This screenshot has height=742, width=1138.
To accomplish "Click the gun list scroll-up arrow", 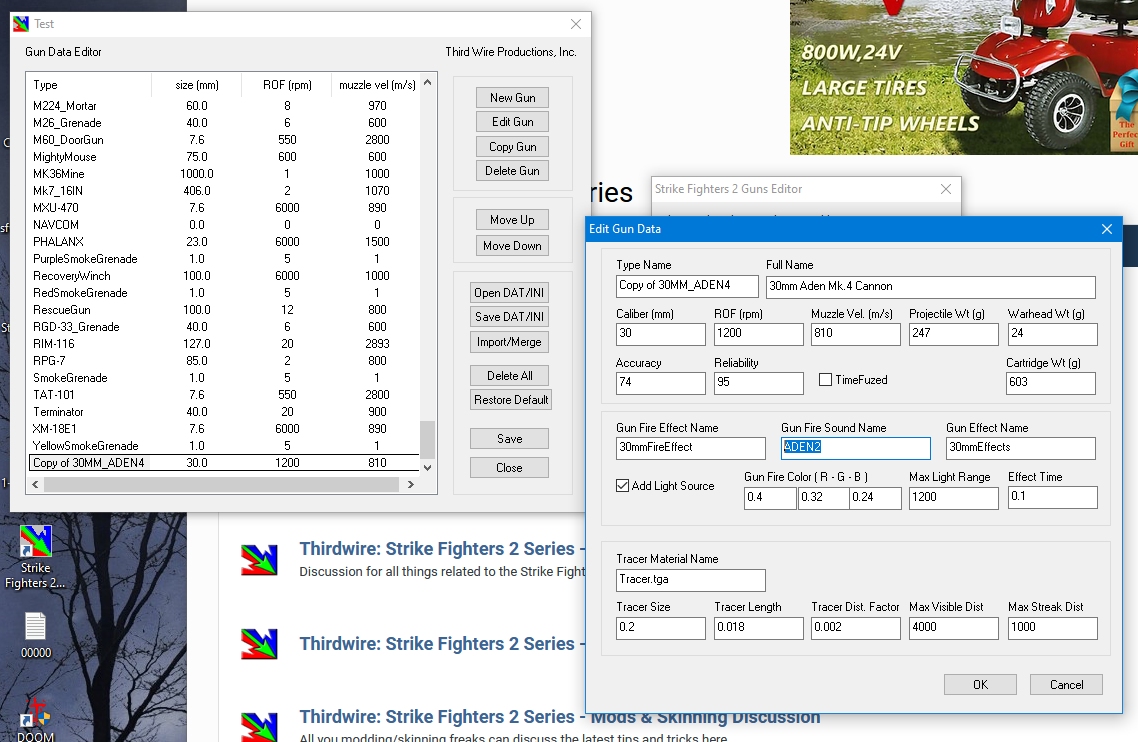I will (427, 82).
